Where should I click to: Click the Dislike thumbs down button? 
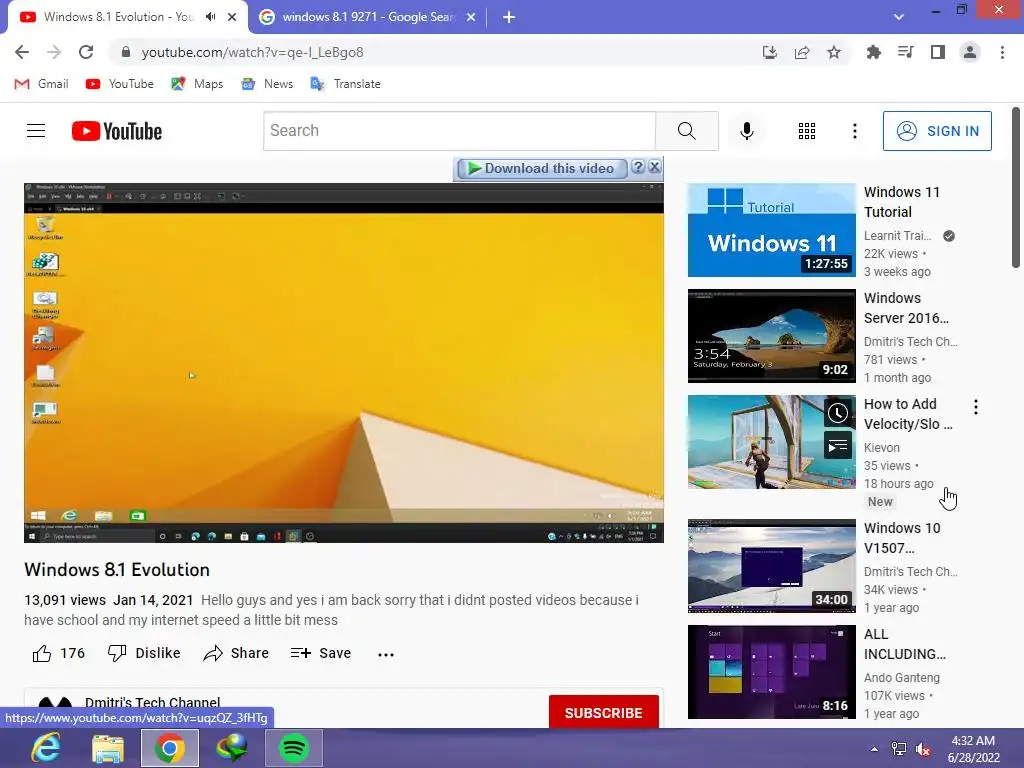[x=144, y=654]
